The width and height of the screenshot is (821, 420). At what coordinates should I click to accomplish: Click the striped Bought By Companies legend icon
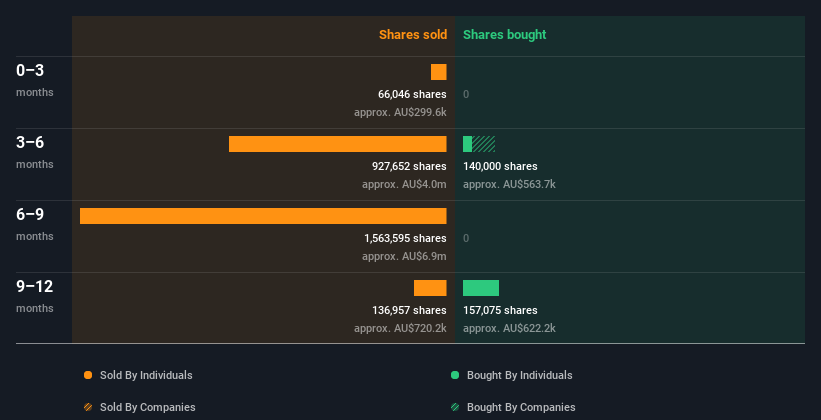(x=455, y=407)
